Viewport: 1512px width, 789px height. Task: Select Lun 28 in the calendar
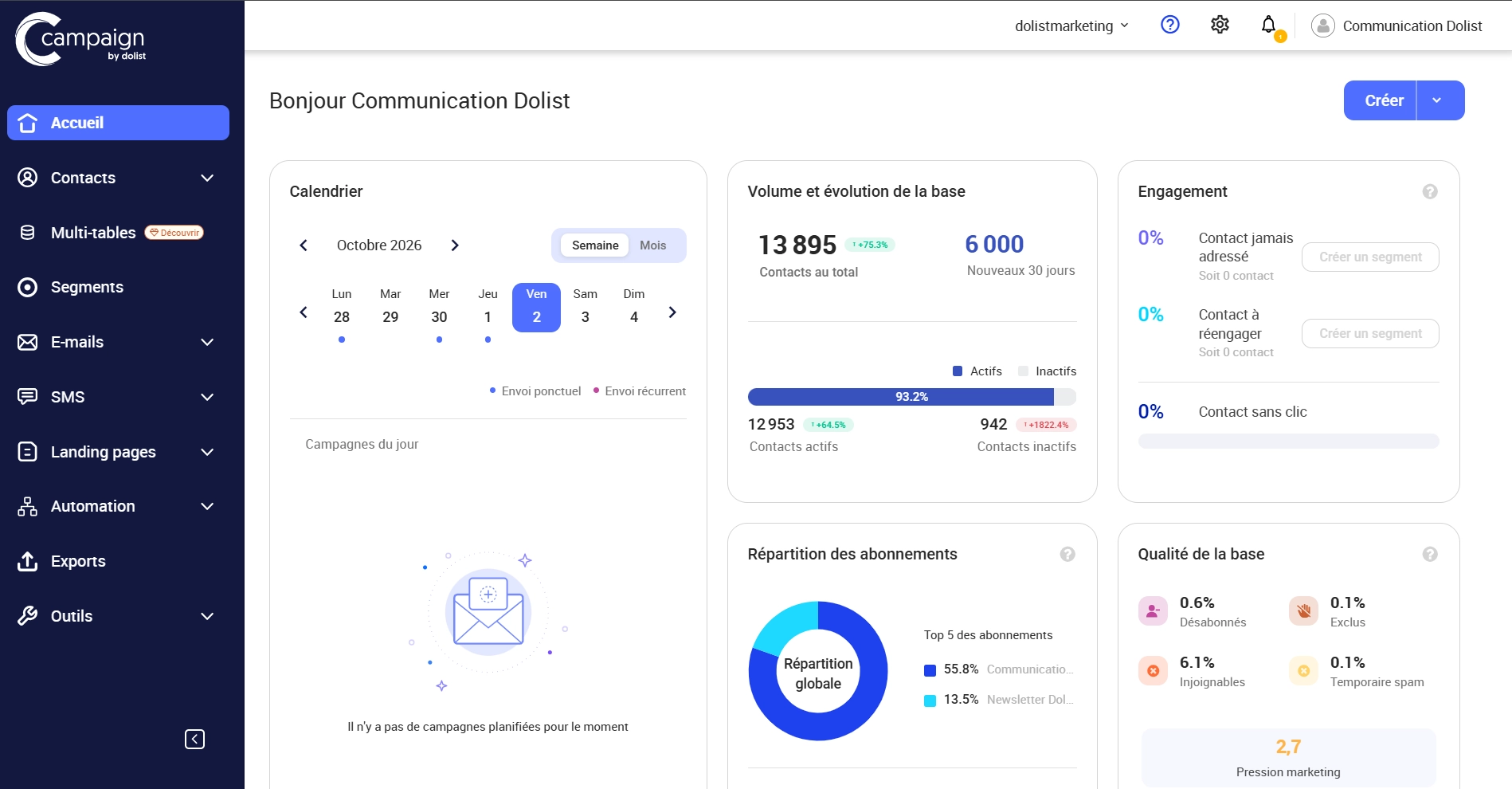(342, 308)
